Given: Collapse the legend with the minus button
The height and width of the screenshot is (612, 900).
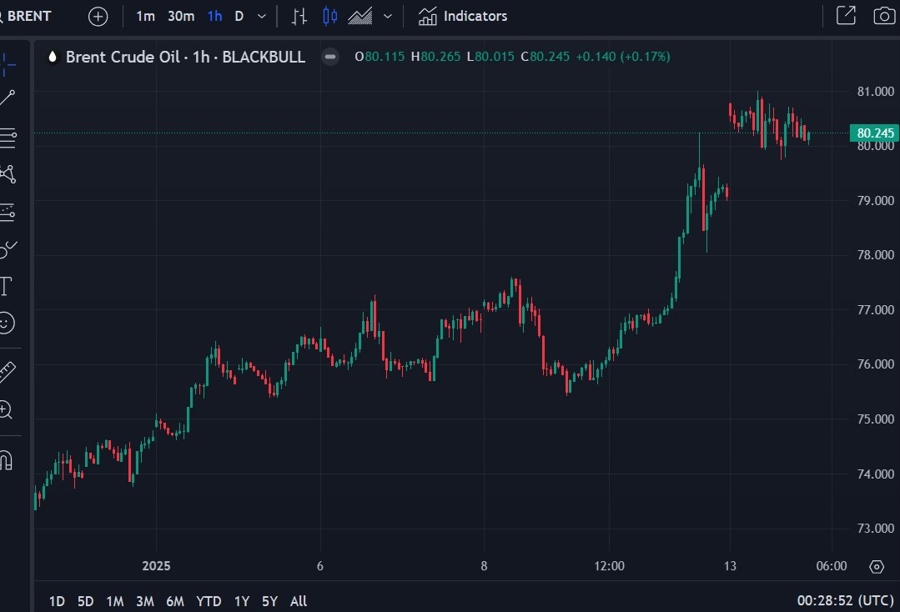Looking at the screenshot, I should tap(330, 57).
